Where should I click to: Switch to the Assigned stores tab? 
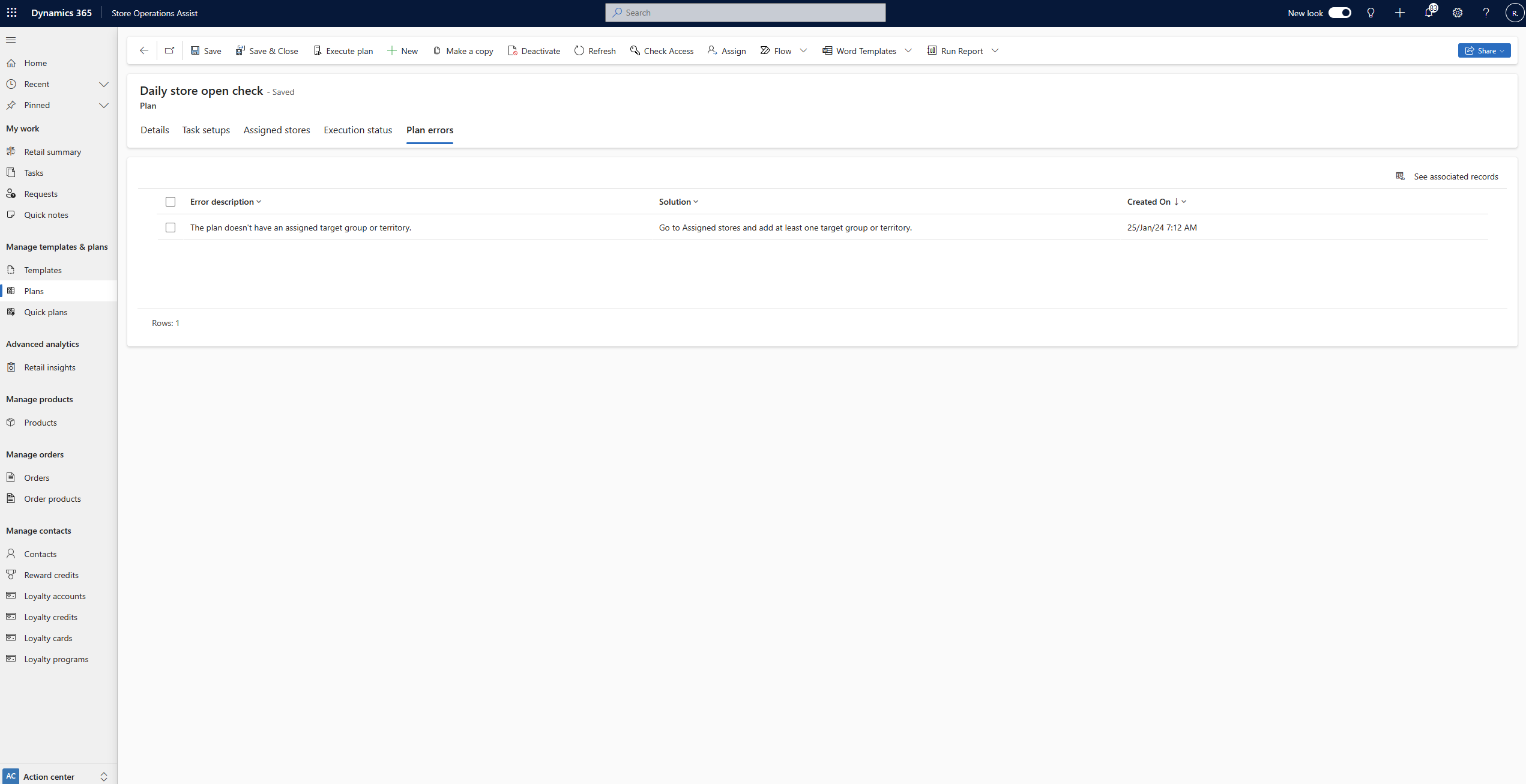point(276,130)
